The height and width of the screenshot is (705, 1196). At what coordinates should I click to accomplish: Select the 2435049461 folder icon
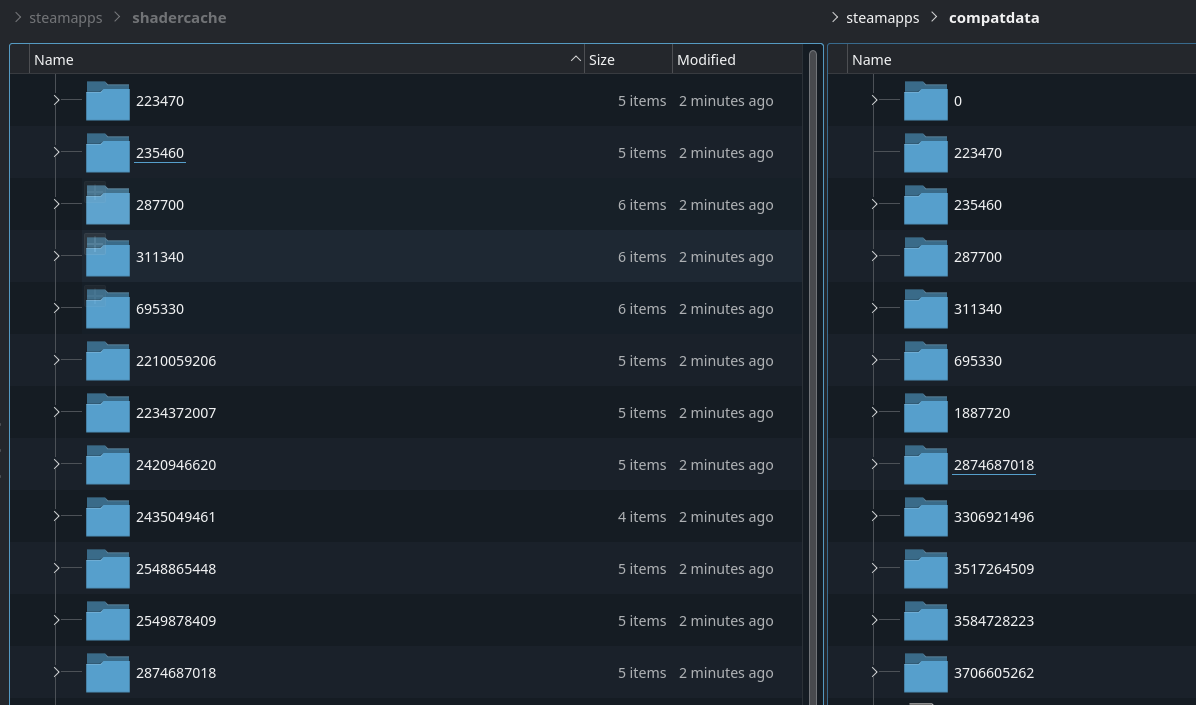(x=108, y=516)
